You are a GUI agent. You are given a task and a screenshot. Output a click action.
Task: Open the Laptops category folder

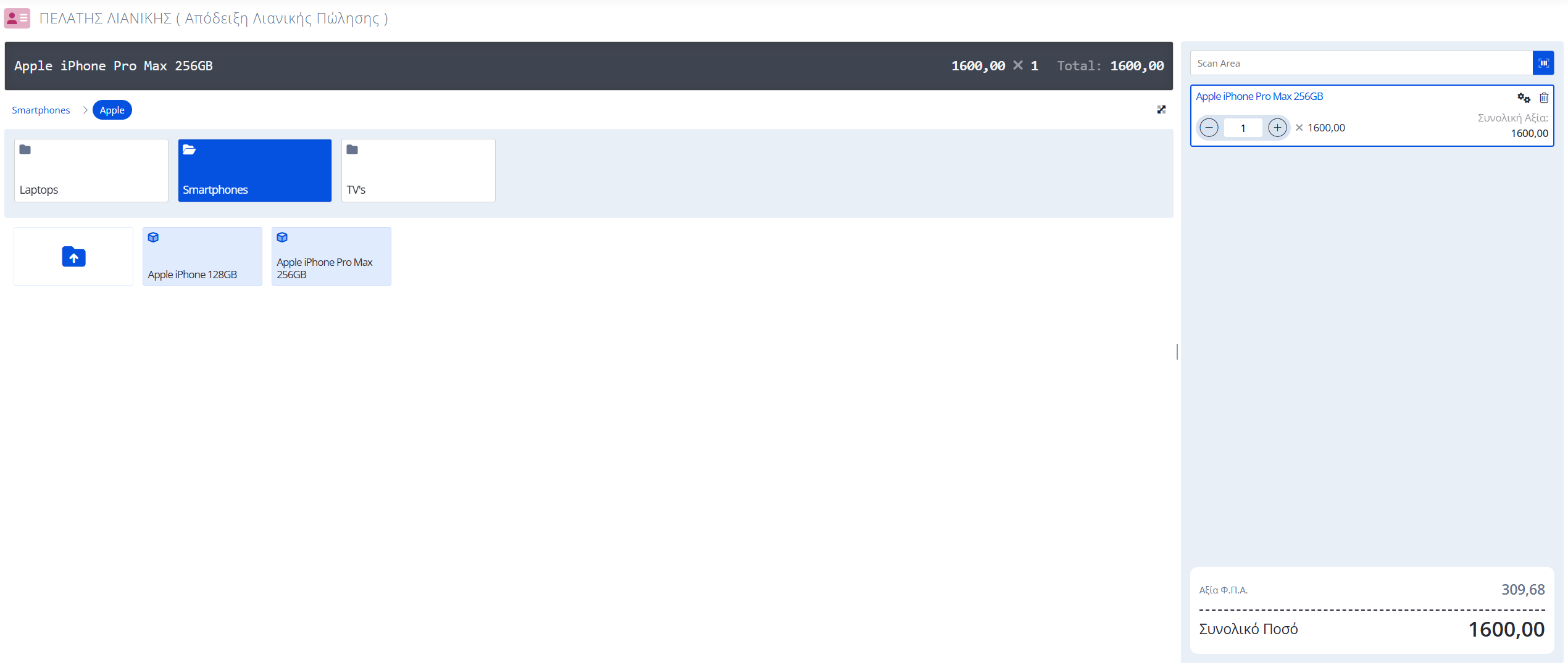tap(91, 170)
